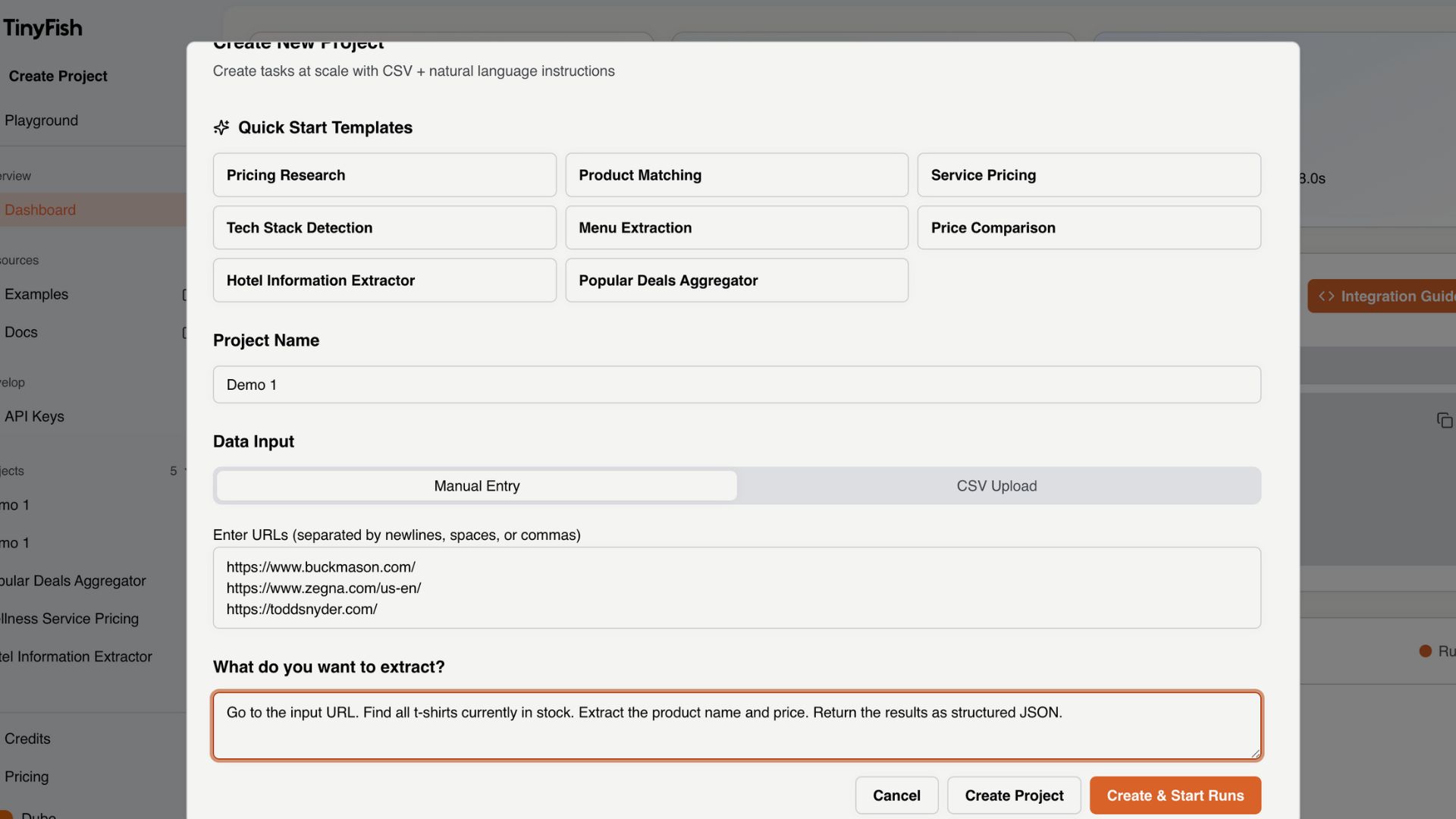Select the Pricing Research template

(x=384, y=175)
